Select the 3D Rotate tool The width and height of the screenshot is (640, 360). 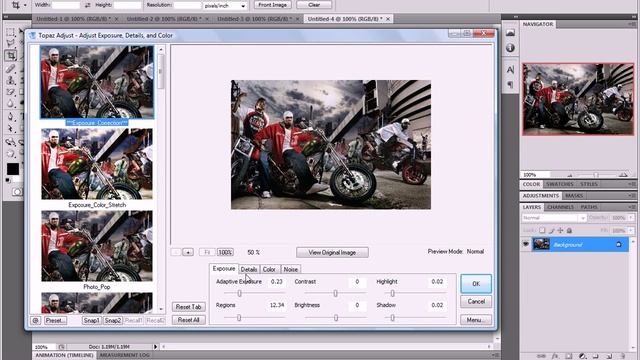click(x=11, y=142)
